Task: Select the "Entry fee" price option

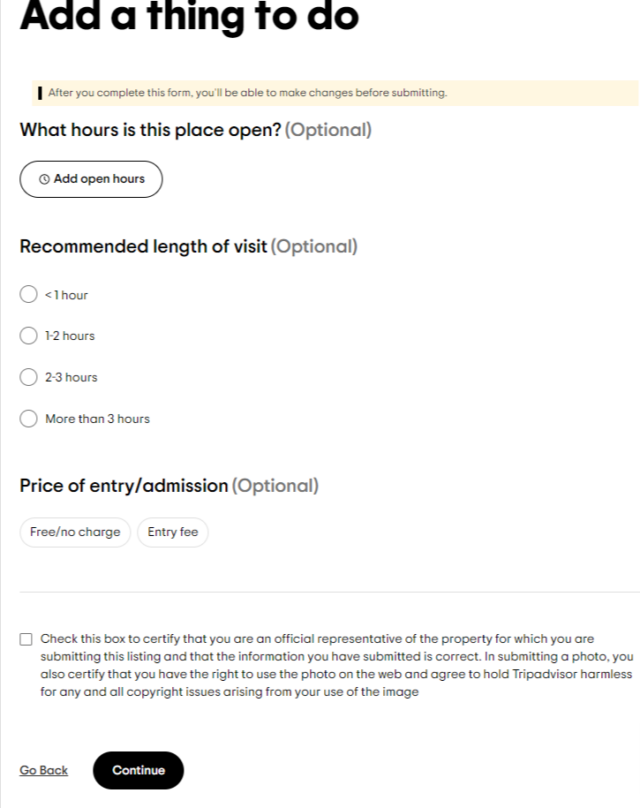Action: pyautogui.click(x=172, y=532)
